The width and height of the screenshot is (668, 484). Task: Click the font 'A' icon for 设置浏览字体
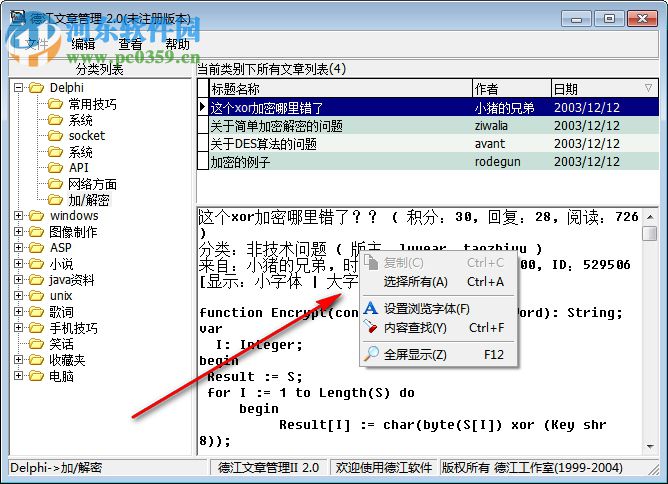371,308
